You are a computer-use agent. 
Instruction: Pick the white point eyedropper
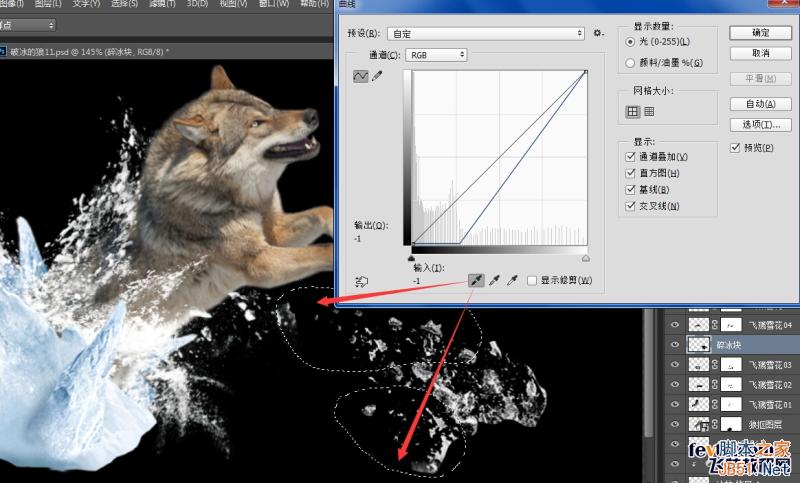pos(512,280)
